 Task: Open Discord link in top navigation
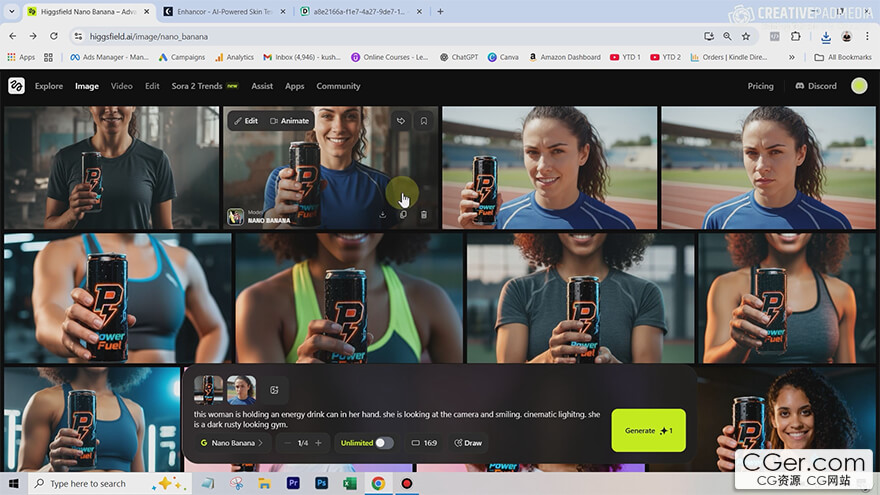click(x=816, y=86)
